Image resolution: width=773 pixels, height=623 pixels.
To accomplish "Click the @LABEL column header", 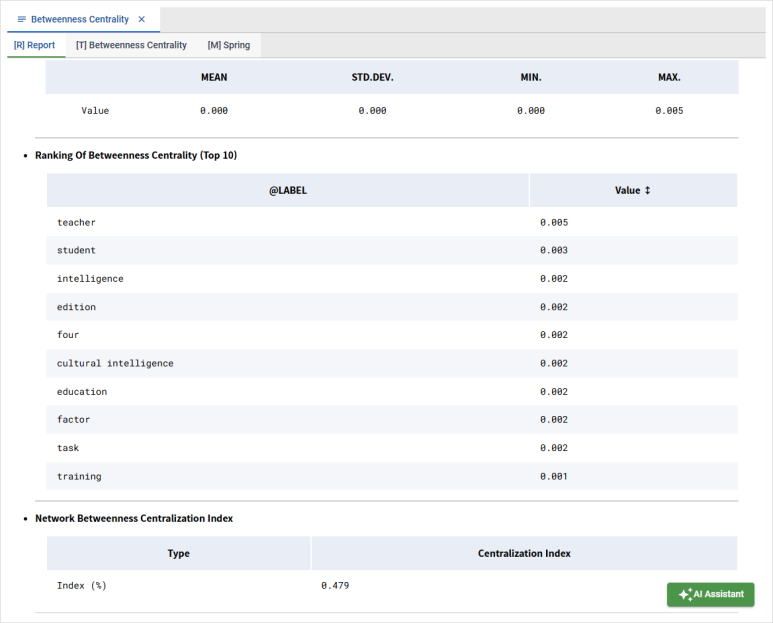I will pos(288,190).
